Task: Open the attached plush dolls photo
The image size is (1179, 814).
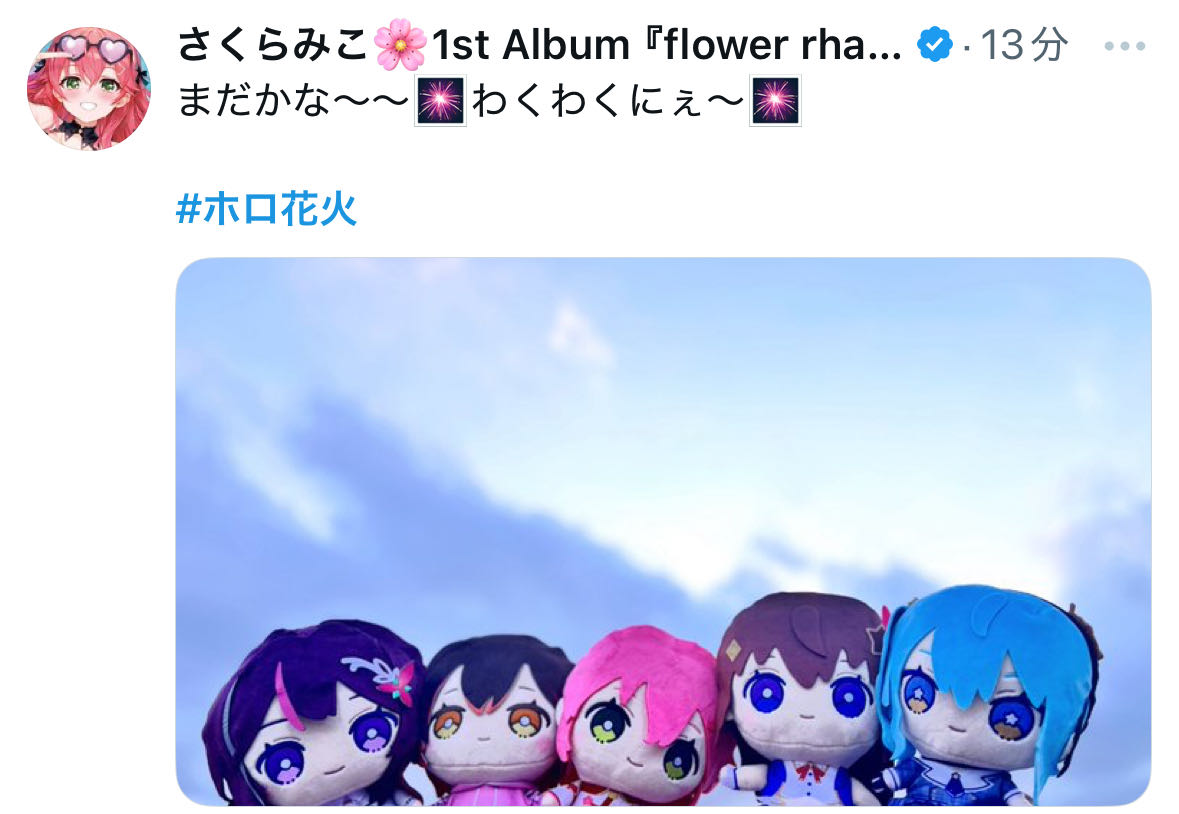Action: 663,531
